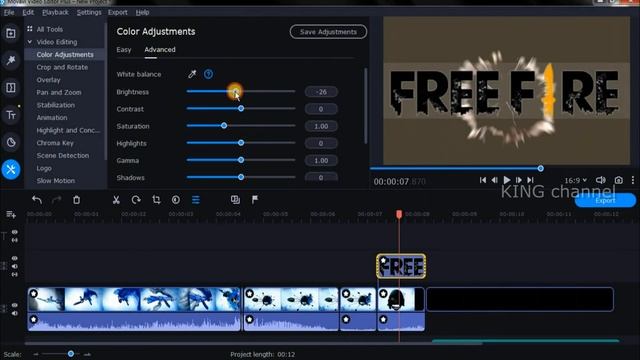640x360 pixels.
Task: Step back one frame in player
Action: point(495,180)
